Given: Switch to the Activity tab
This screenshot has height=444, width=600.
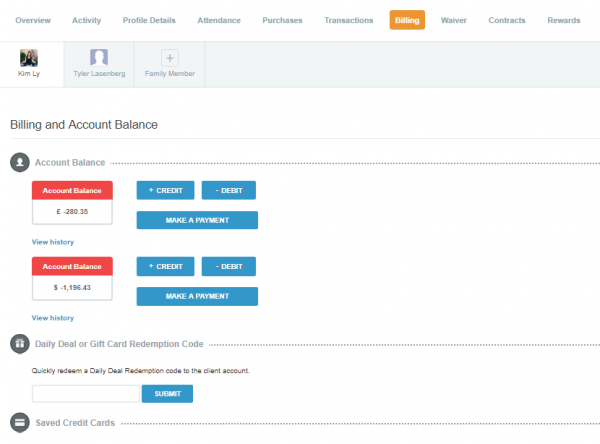Looking at the screenshot, I should 86,20.
